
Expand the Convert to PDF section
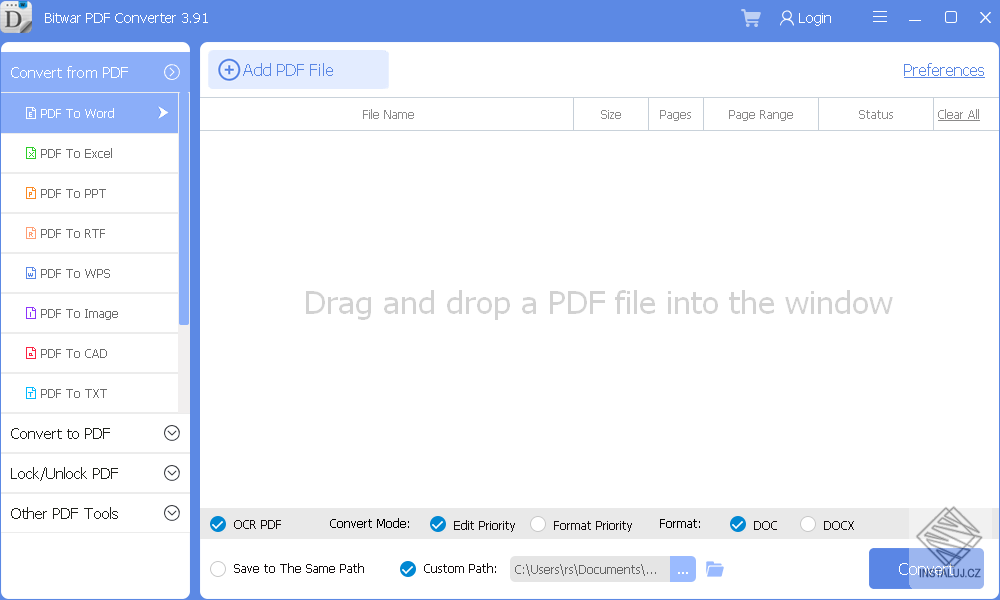coord(172,433)
